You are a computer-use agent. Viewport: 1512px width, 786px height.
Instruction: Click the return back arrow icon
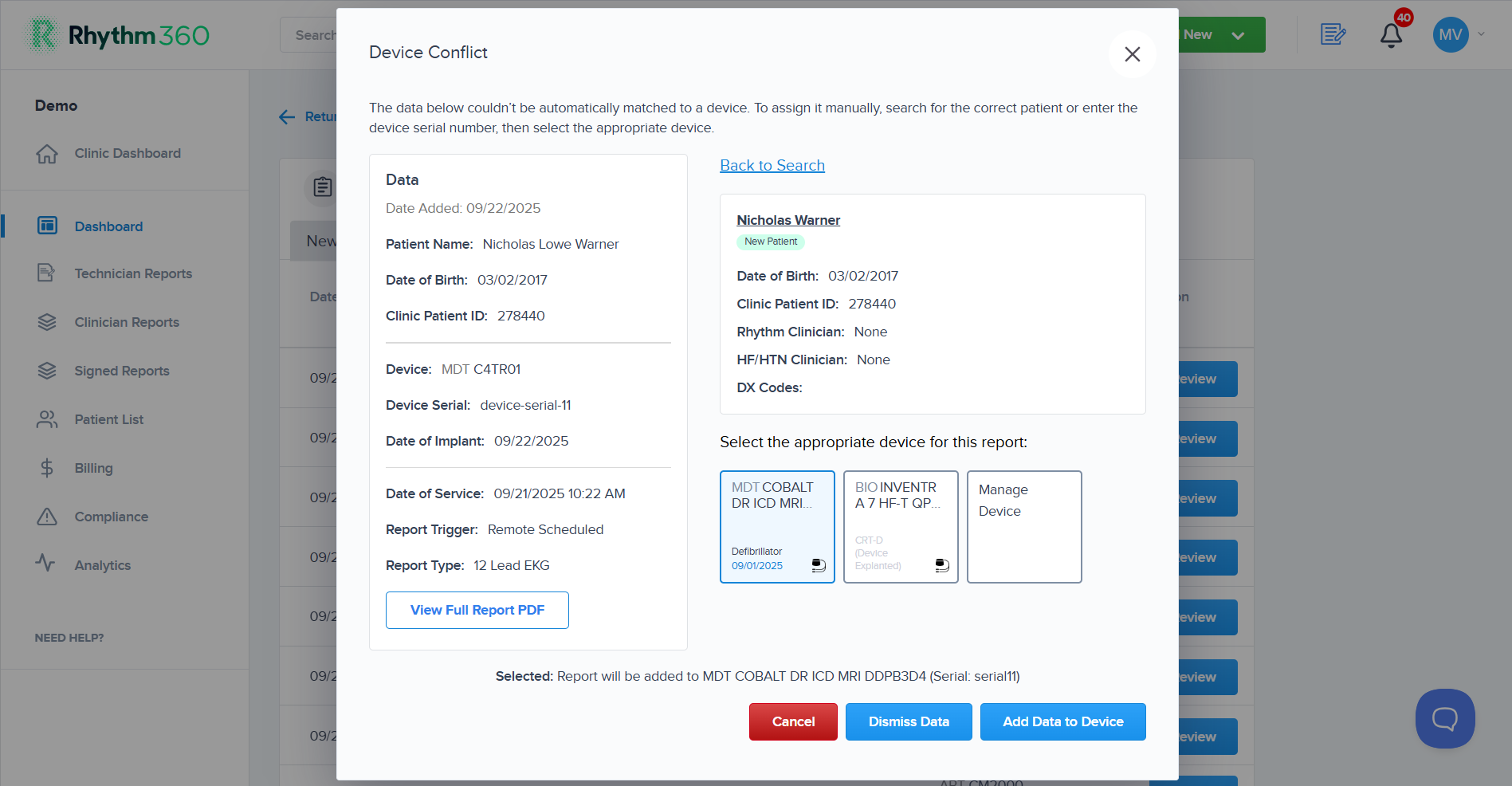287,117
